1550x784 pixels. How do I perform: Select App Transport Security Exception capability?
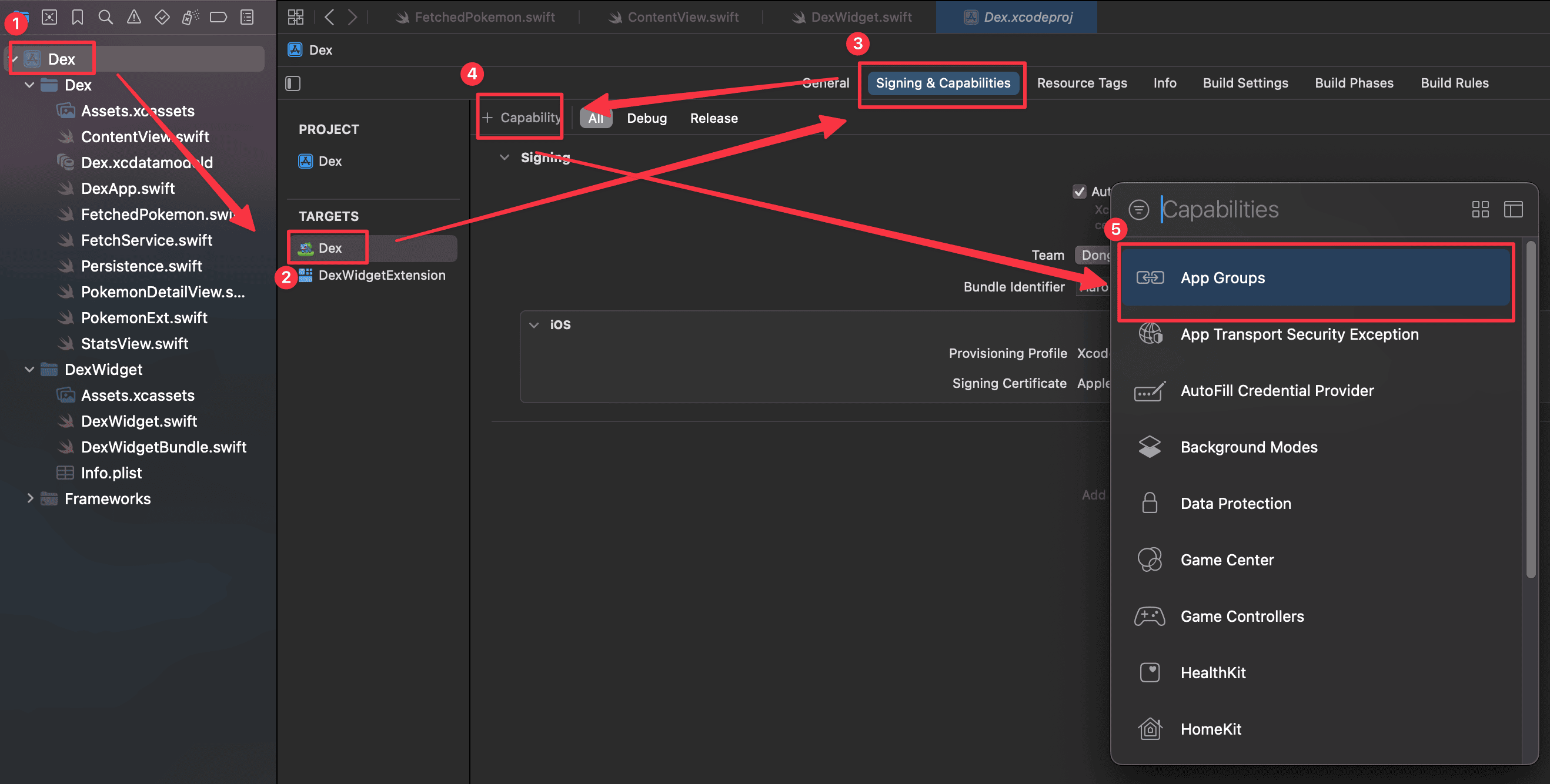1316,334
